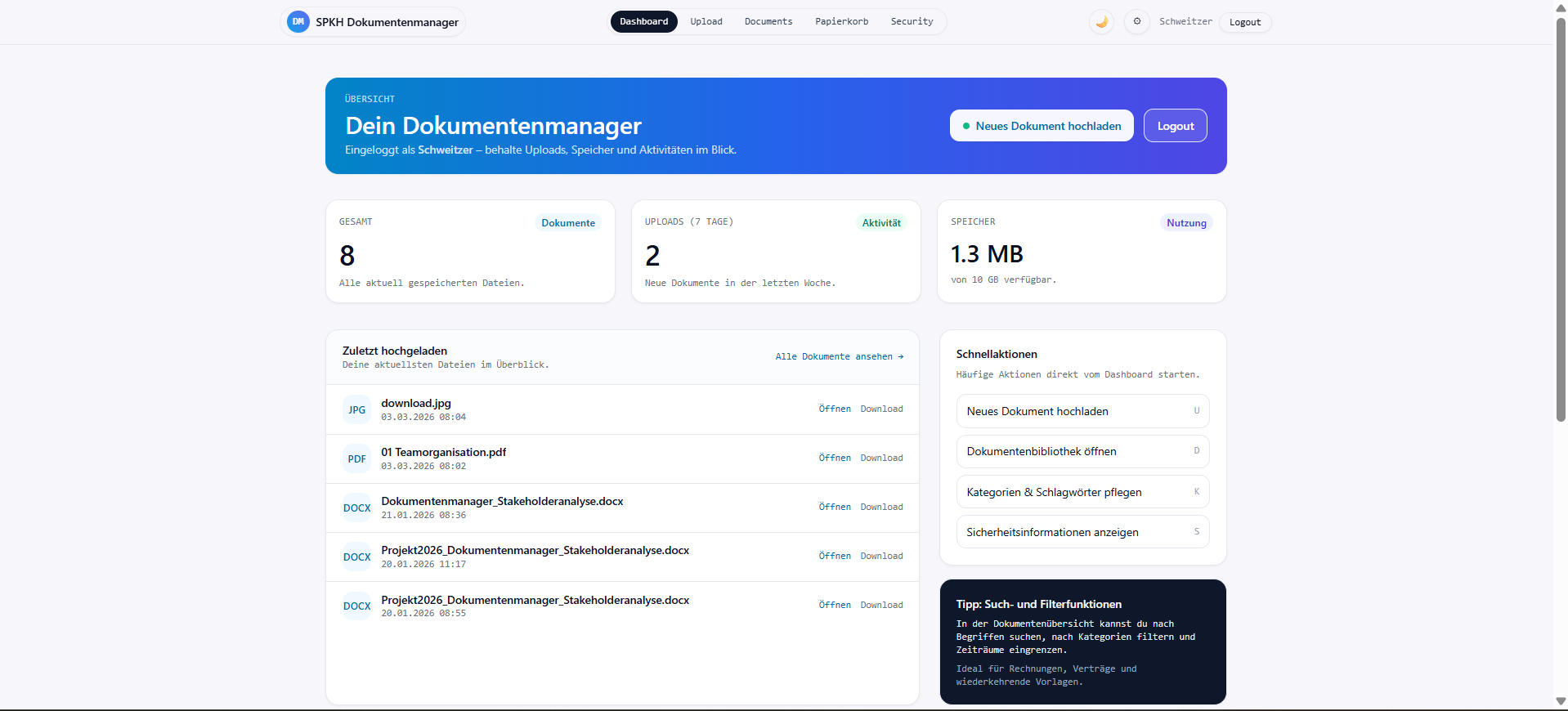Click the K shortcut badge for categories
Viewport: 1568px width, 711px height.
click(x=1196, y=492)
